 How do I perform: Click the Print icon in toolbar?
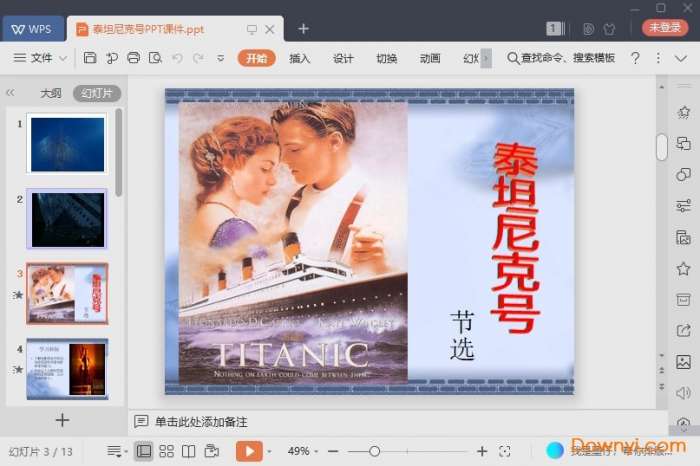tap(133, 58)
